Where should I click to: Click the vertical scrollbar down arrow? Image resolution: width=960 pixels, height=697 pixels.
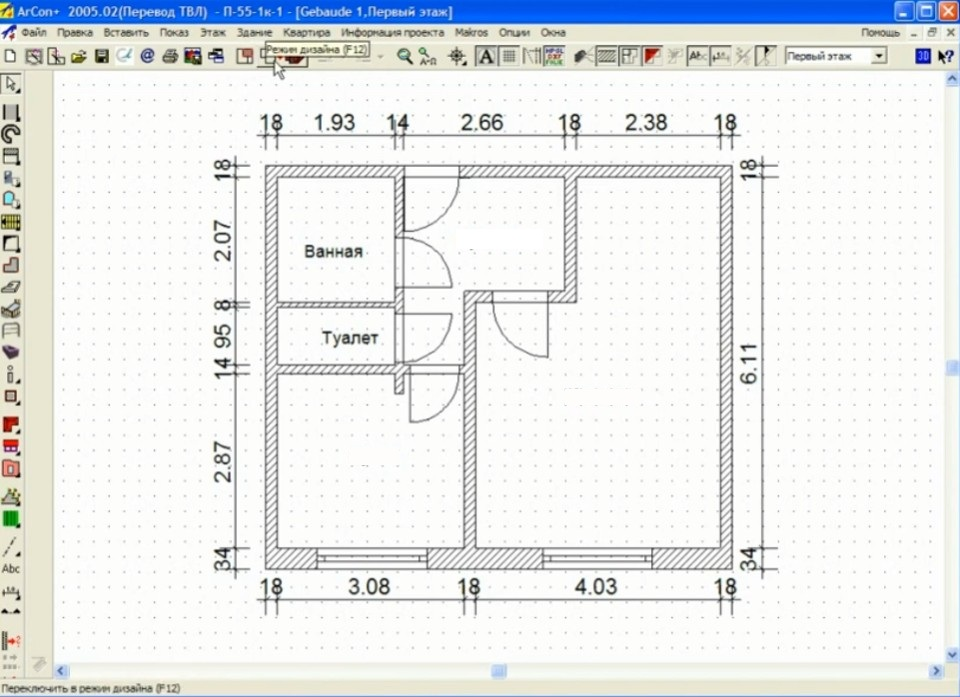pyautogui.click(x=952, y=655)
